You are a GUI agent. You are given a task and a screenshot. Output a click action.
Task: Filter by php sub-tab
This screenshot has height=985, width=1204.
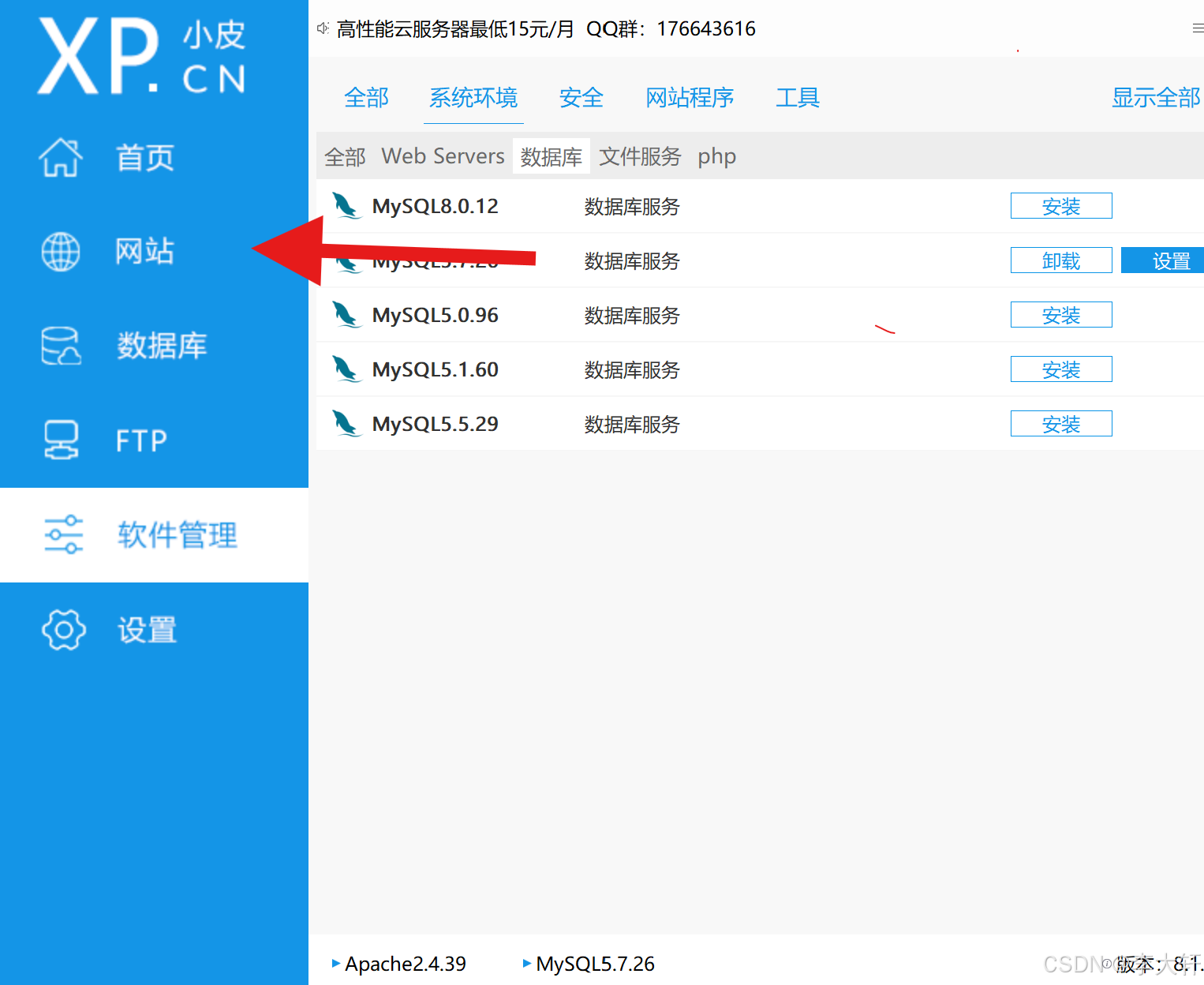coord(716,157)
